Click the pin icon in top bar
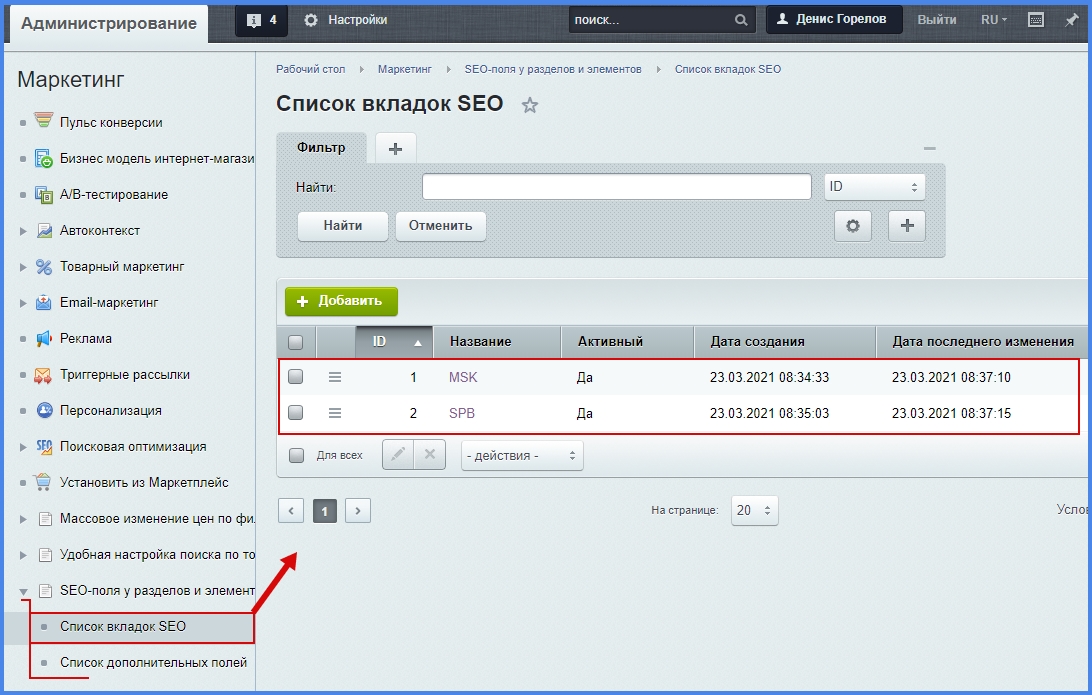1092x695 pixels. coord(1072,20)
